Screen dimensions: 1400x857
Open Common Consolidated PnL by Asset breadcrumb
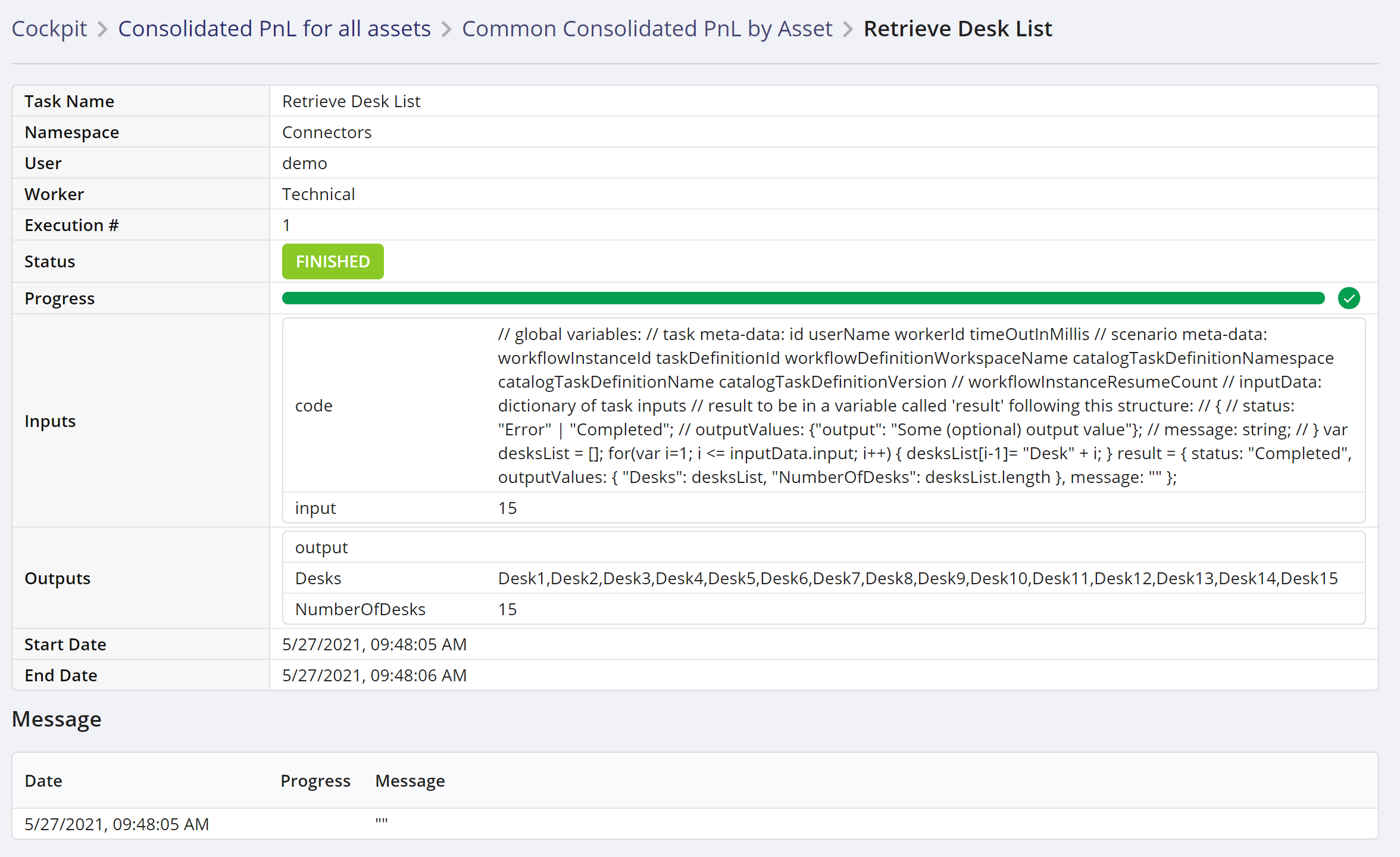647,29
